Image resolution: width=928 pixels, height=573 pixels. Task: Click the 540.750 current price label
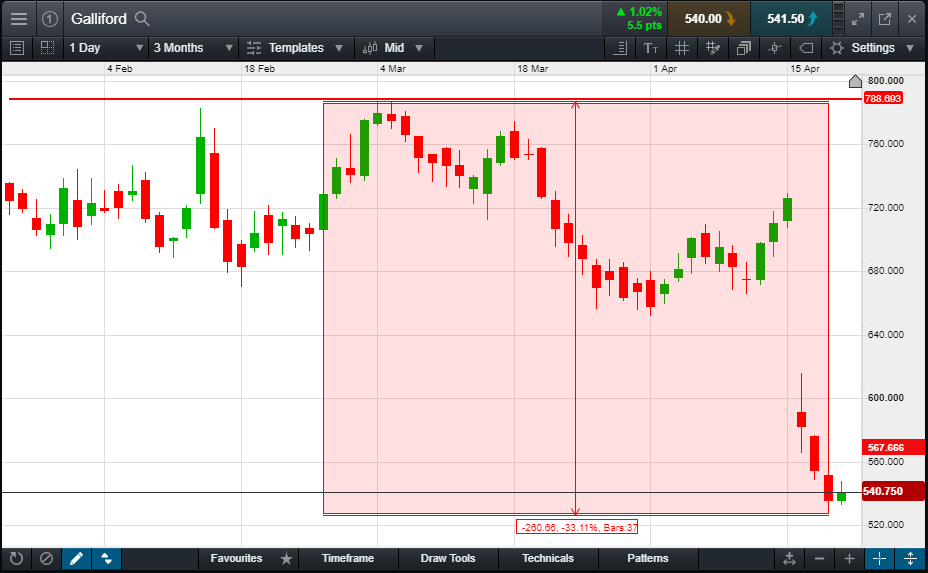point(893,491)
